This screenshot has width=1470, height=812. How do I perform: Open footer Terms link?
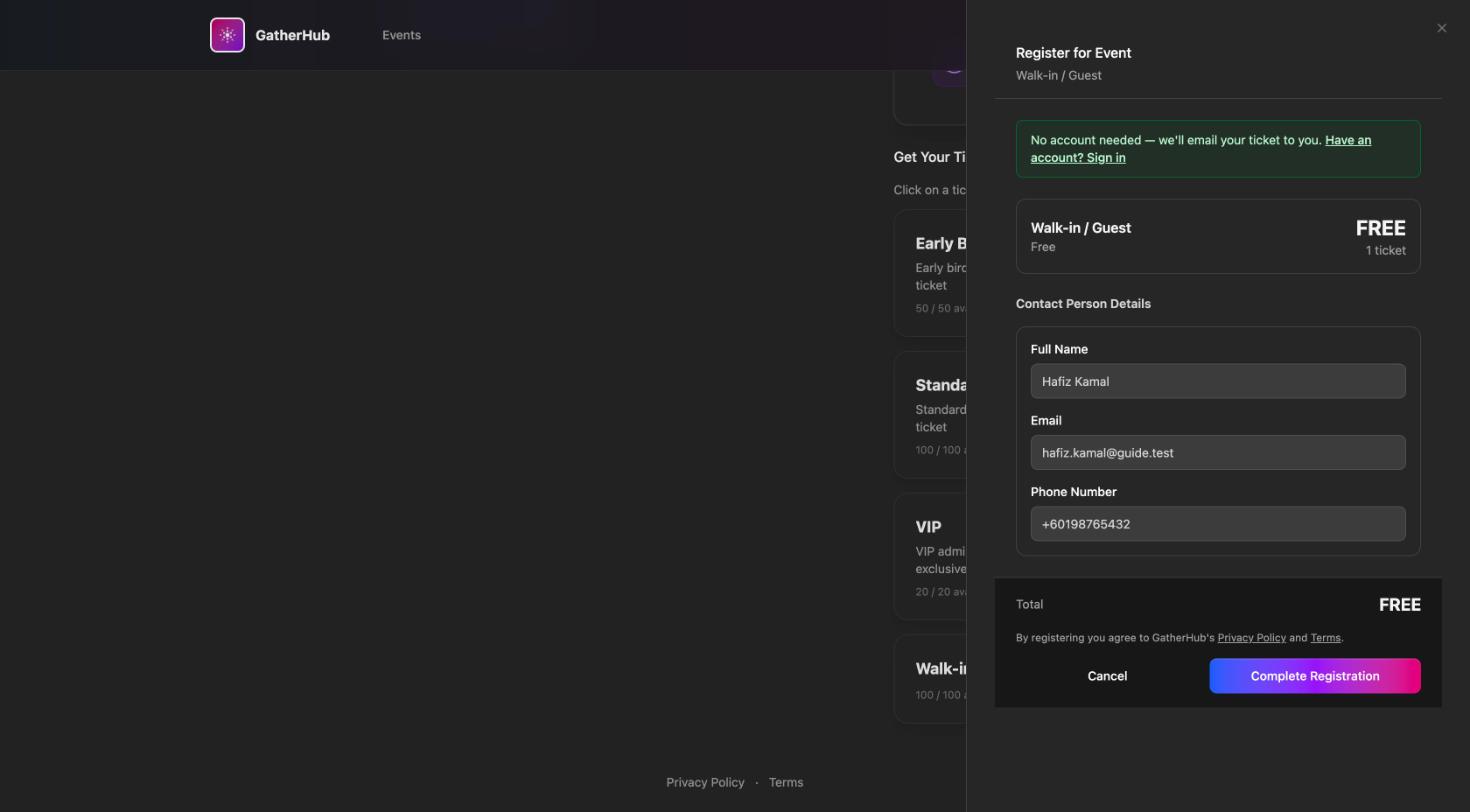click(x=786, y=783)
